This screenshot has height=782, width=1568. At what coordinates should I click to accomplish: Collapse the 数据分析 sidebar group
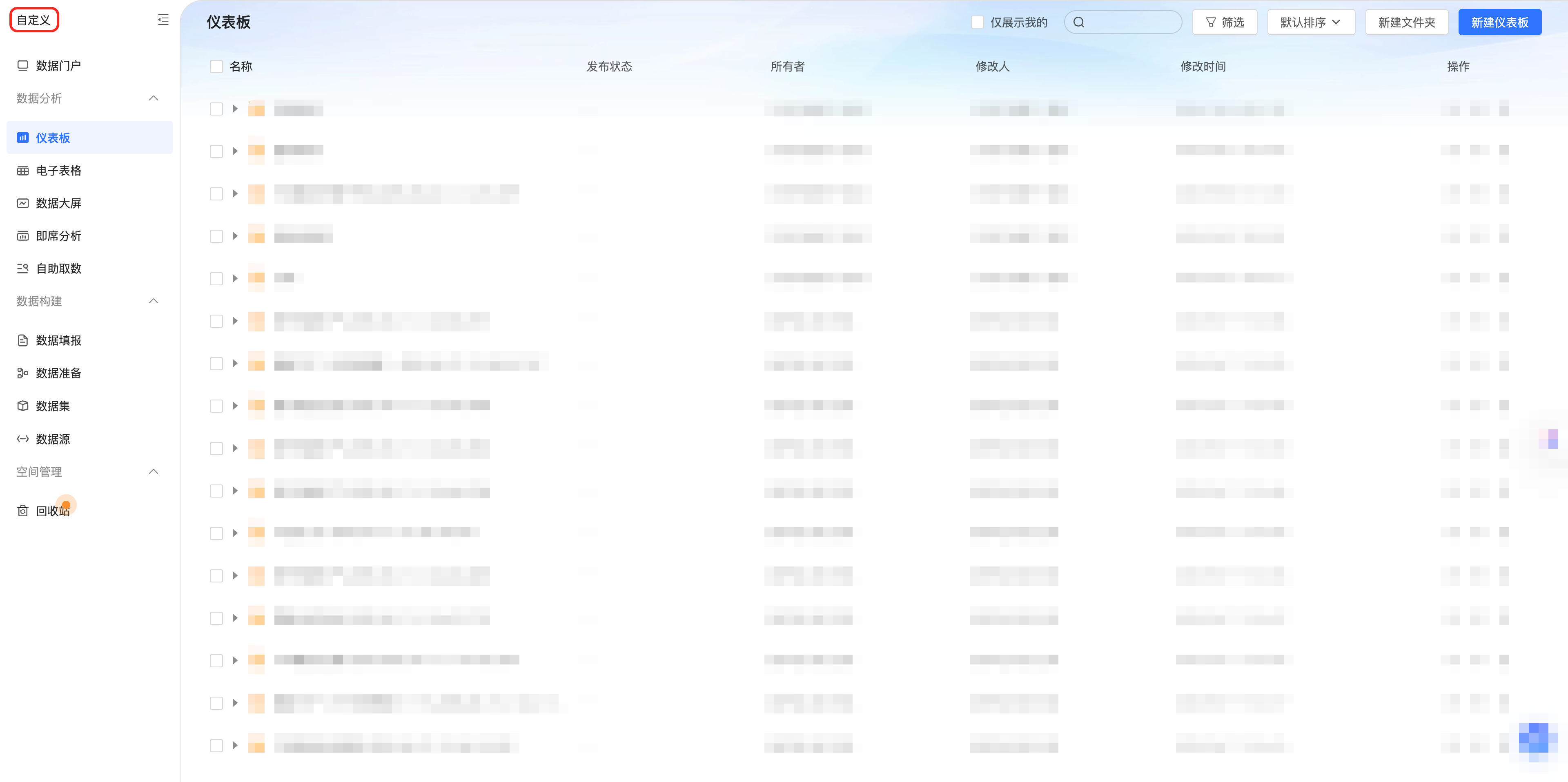154,99
